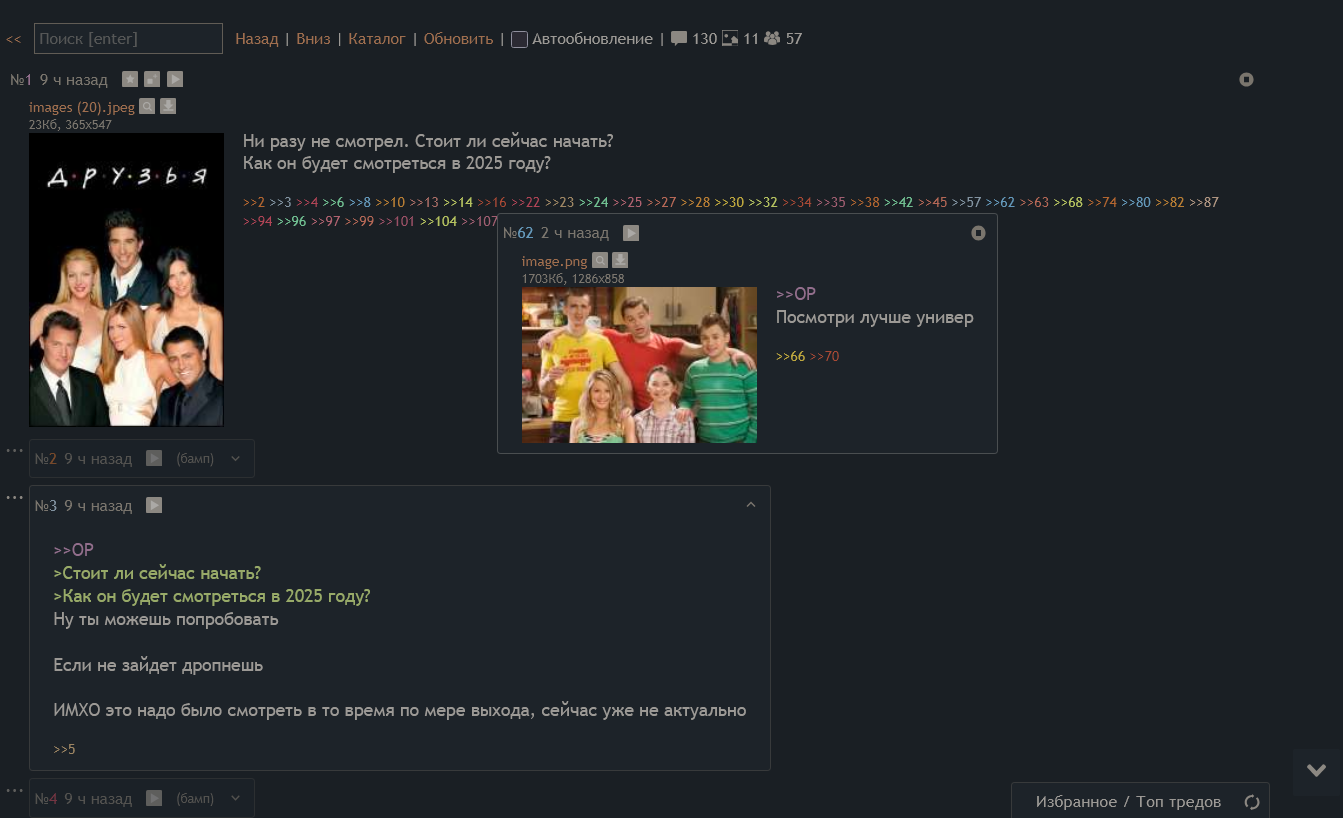Open the round options icon of post №1
The height and width of the screenshot is (818, 1343).
1246,79
